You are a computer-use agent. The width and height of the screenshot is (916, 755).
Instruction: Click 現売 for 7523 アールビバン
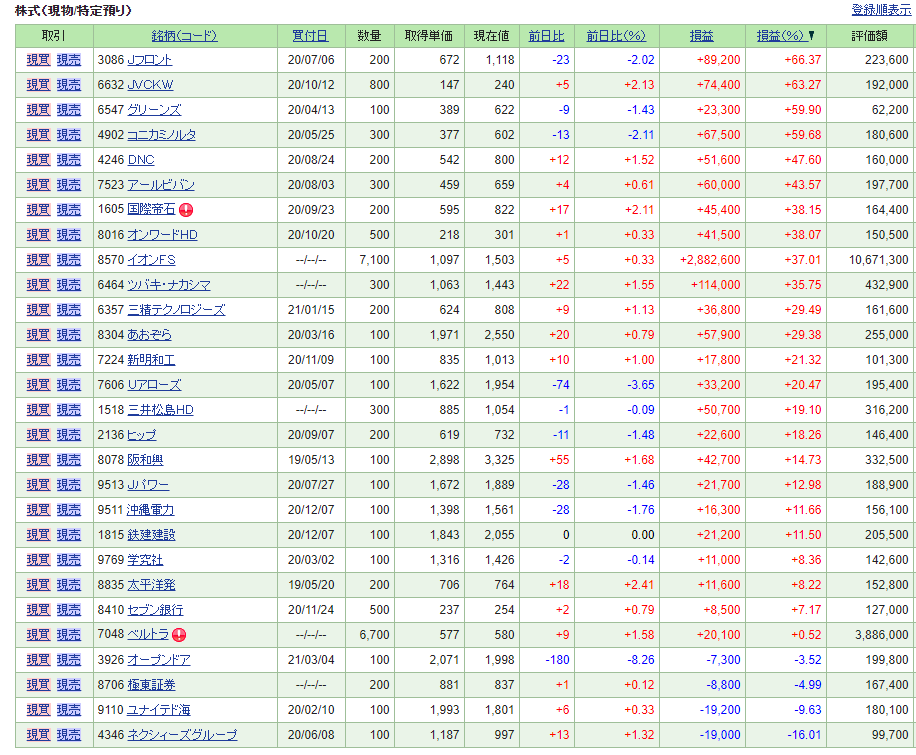coord(68,185)
